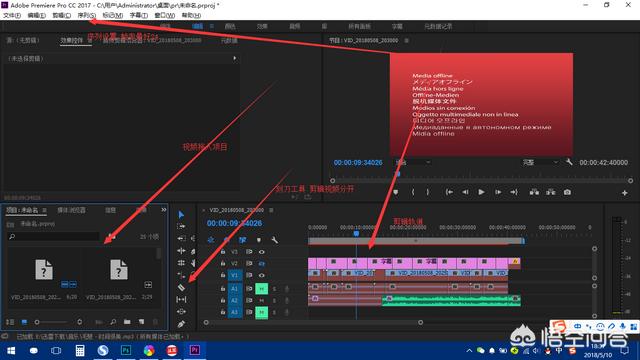Switch to the 媒体浏览器 tab

click(x=71, y=210)
